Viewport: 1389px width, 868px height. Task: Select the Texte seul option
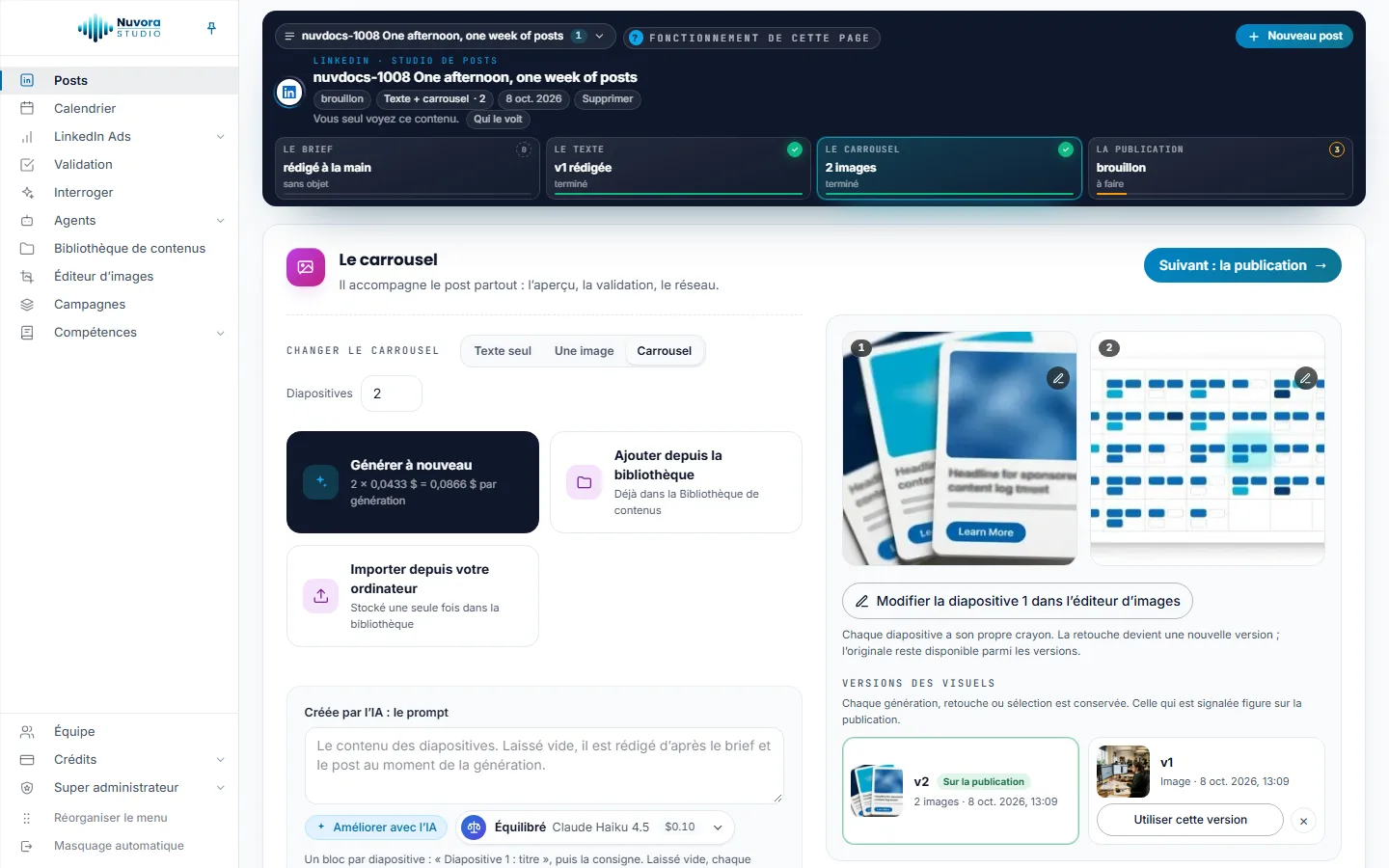point(503,351)
